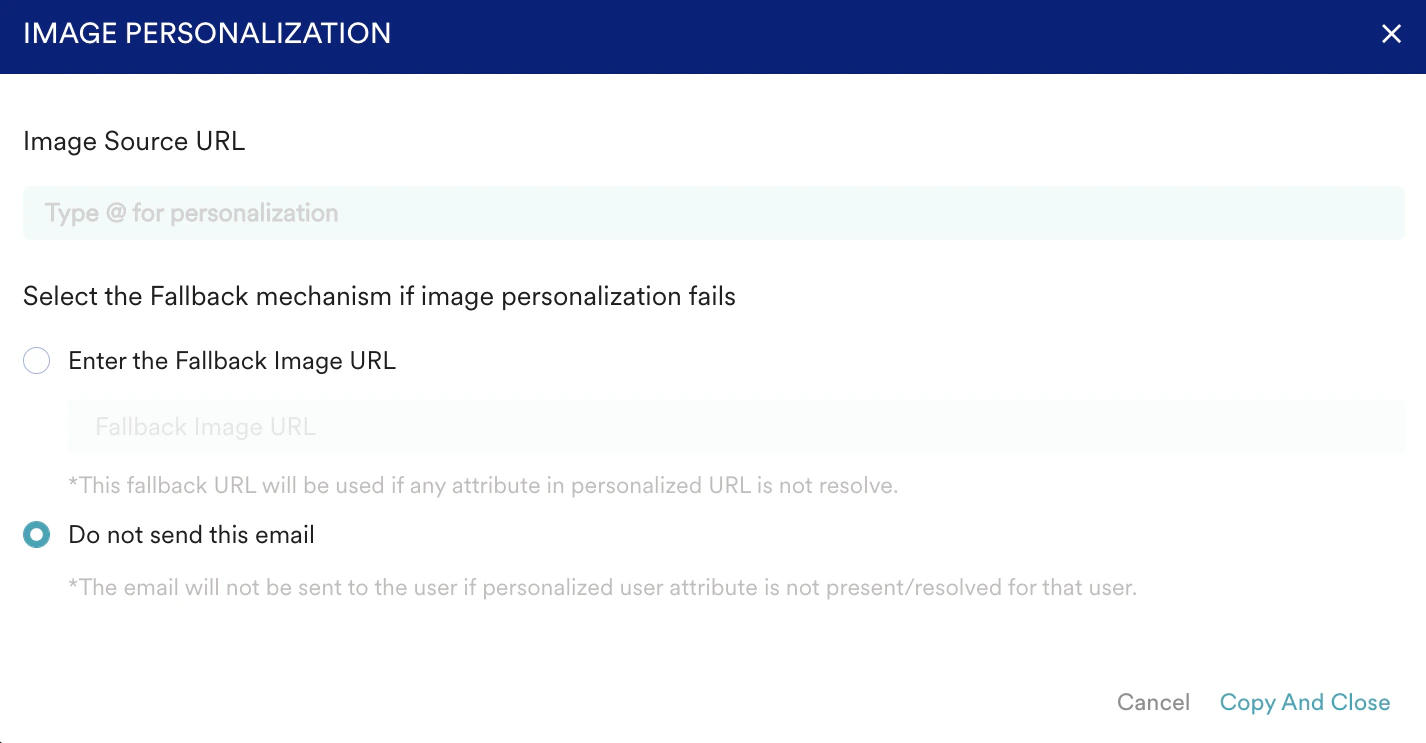Image resolution: width=1426 pixels, height=743 pixels.
Task: Close the Image Personalization dialog via the X icon
Action: pyautogui.click(x=1391, y=33)
